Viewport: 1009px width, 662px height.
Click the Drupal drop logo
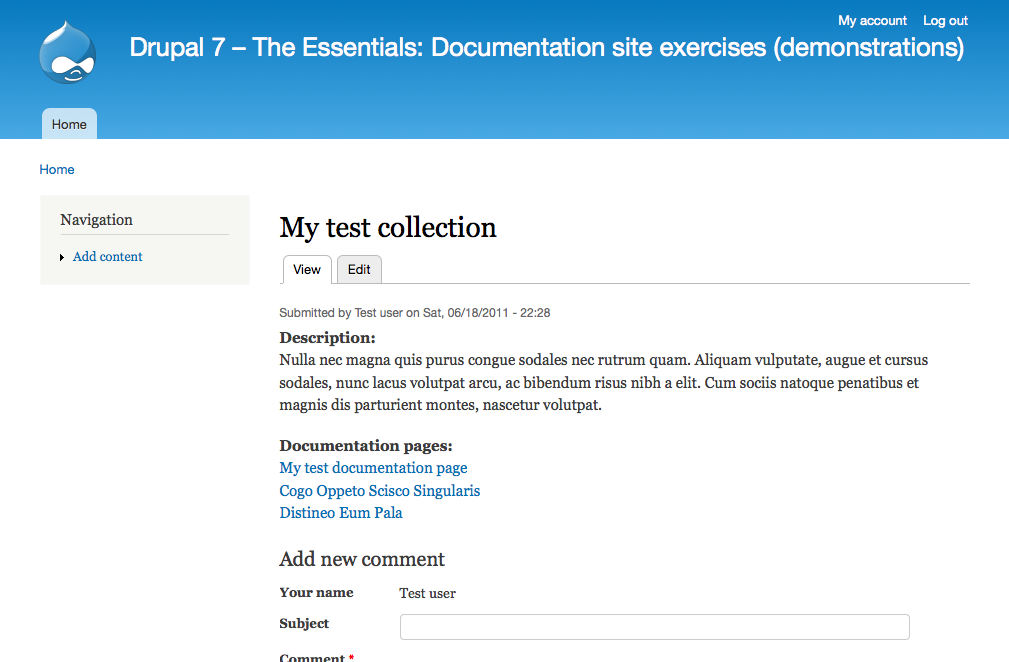[x=67, y=53]
